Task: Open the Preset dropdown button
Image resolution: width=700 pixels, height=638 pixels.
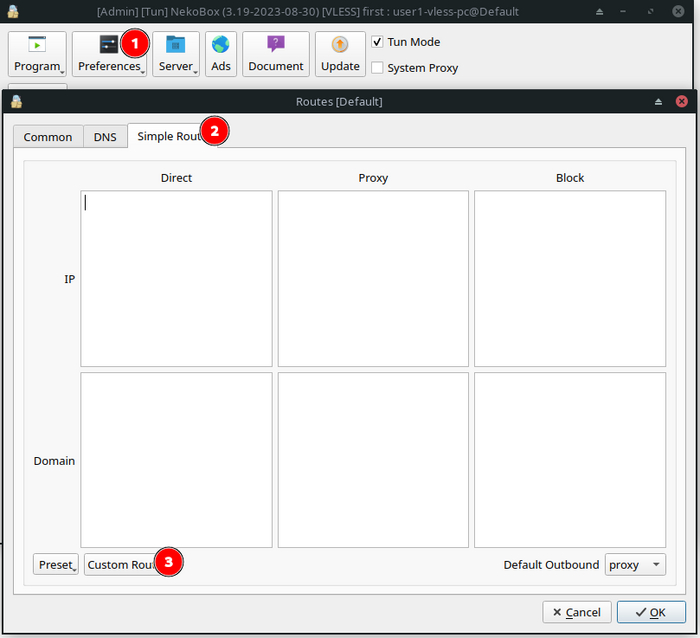Action: click(55, 565)
